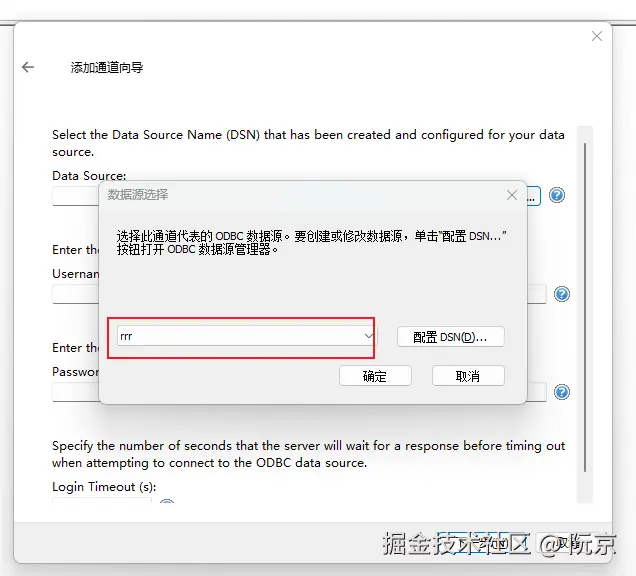Click the Data Source browse (...) button
The height and width of the screenshot is (576, 636).
click(533, 196)
